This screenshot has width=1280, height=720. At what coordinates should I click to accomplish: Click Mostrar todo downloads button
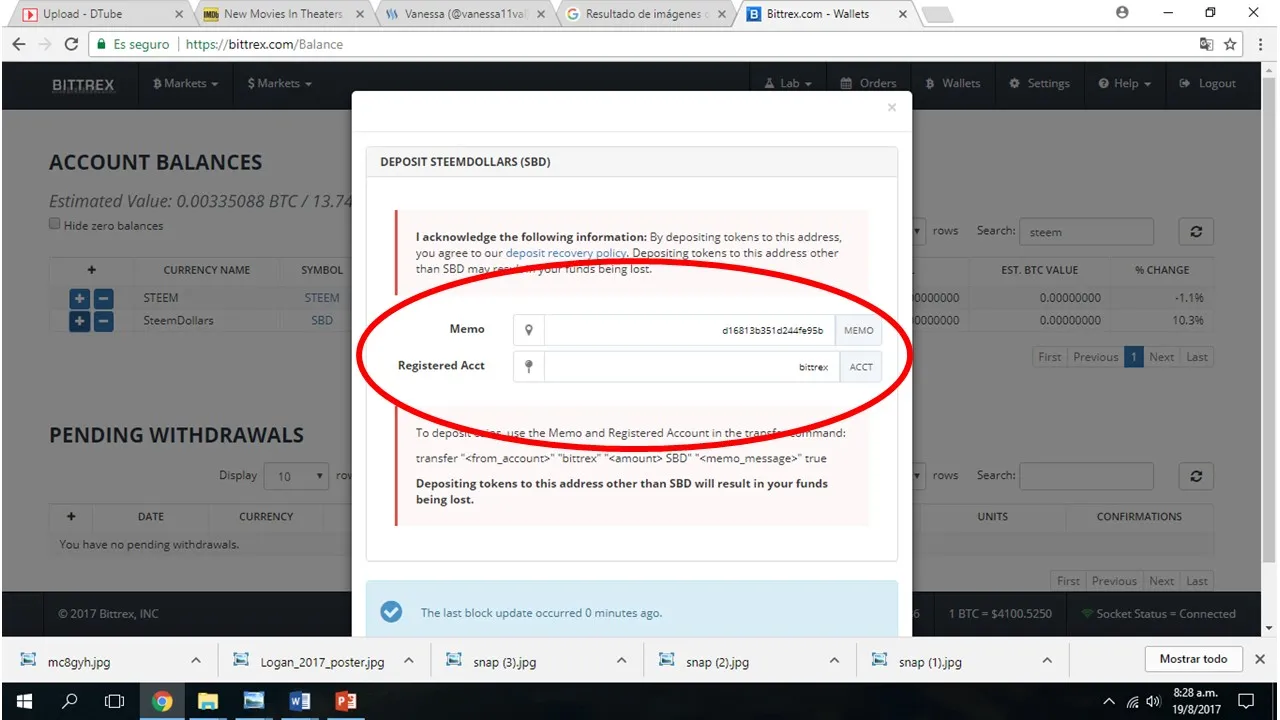[x=1193, y=659]
